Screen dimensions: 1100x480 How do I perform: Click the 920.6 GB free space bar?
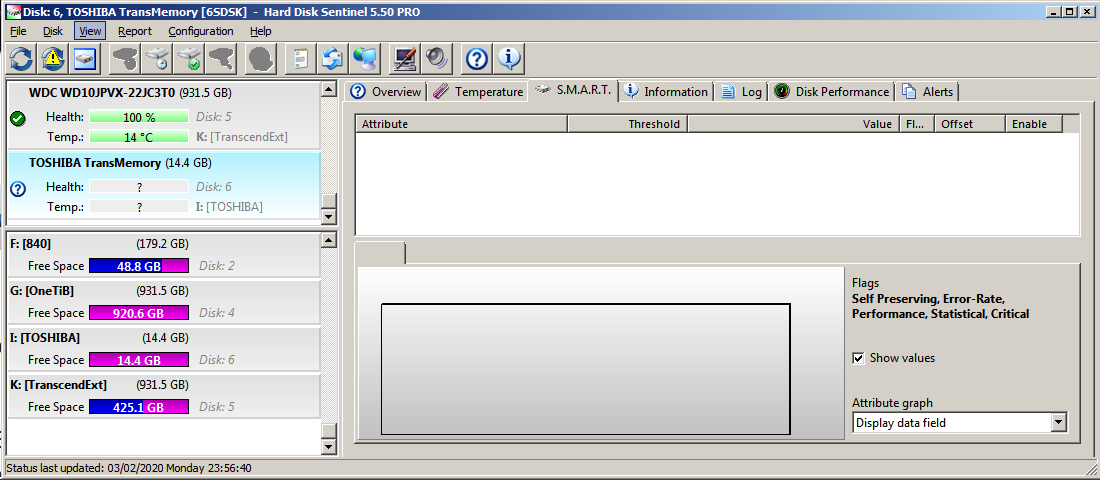(139, 313)
